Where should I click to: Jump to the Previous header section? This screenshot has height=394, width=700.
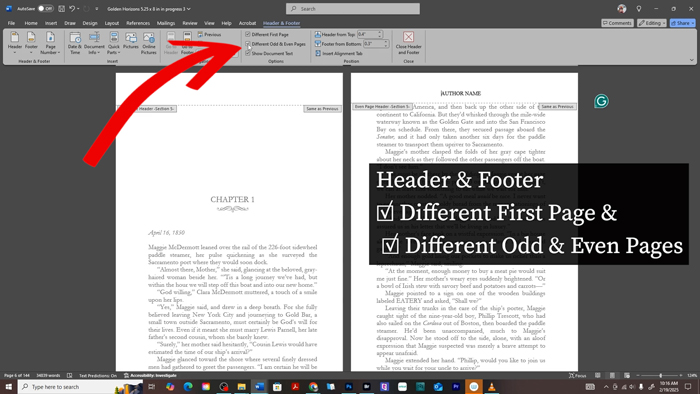pyautogui.click(x=209, y=34)
